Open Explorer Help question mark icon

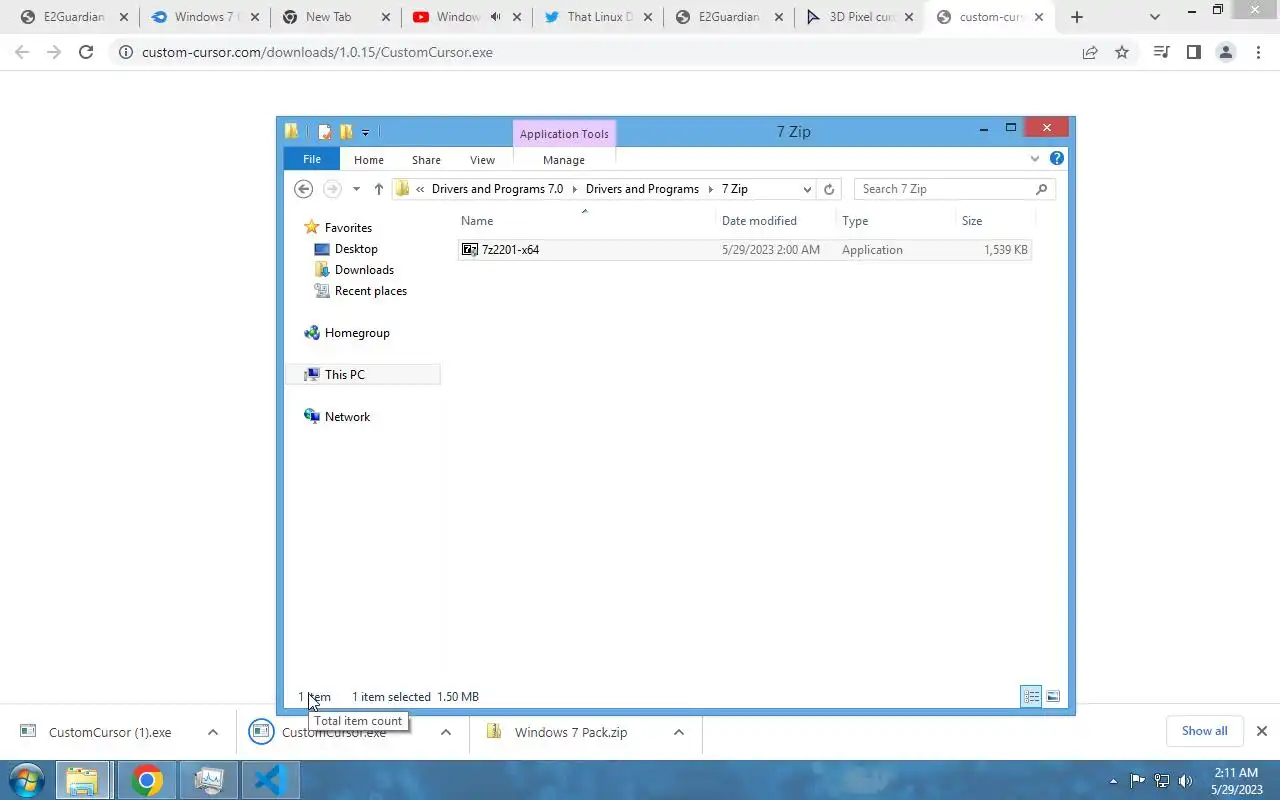(1057, 158)
